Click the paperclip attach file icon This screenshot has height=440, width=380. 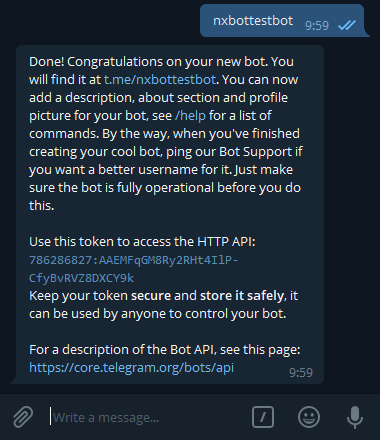pyautogui.click(x=23, y=417)
